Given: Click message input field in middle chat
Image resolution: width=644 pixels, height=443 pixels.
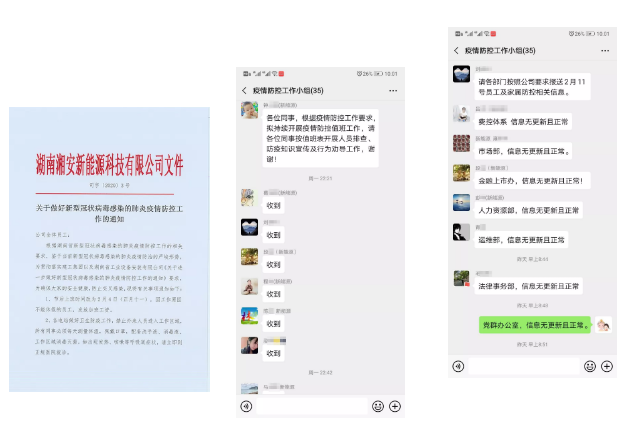Looking at the screenshot, I should click(x=310, y=406).
